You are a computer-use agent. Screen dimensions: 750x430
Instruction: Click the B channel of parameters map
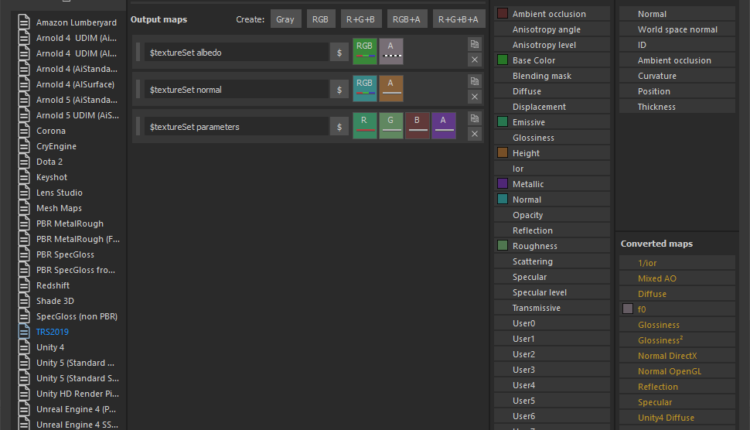click(x=418, y=126)
